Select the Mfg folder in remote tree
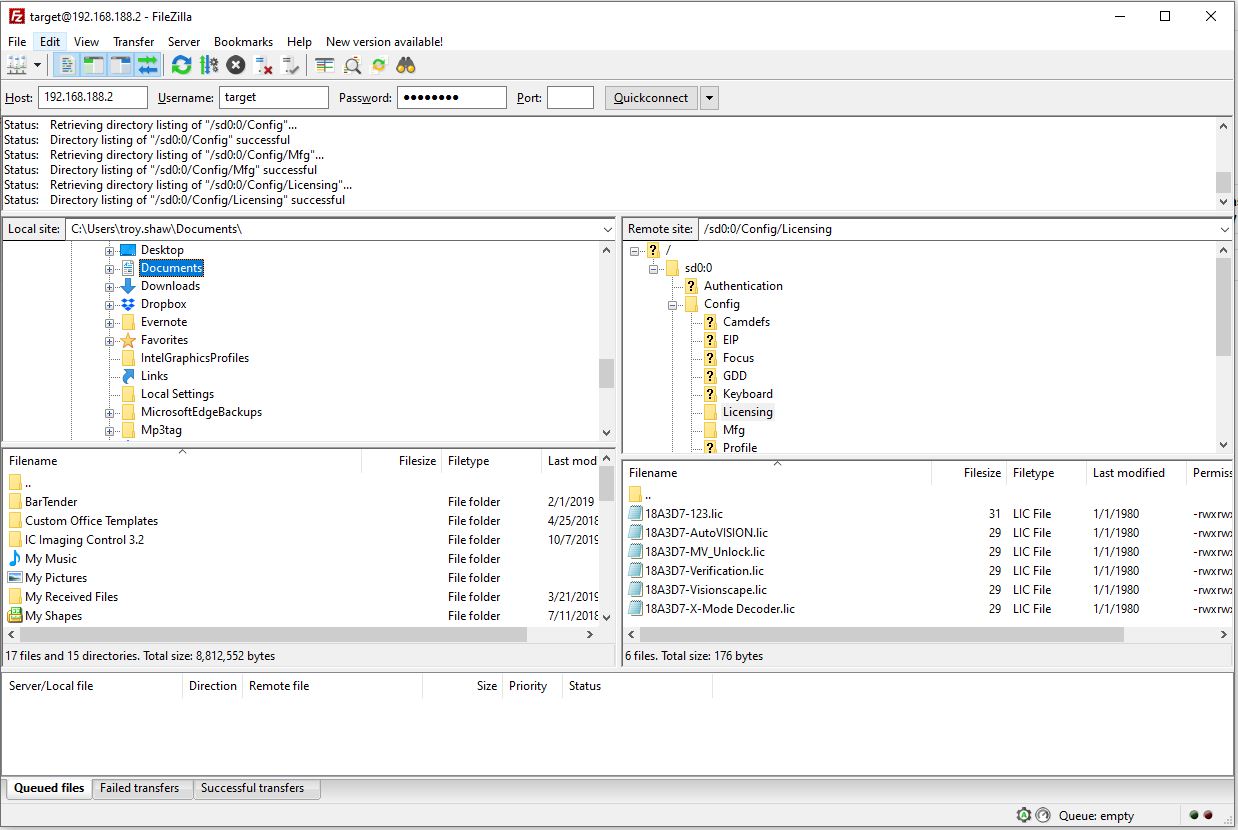Viewport: 1238px width, 830px height. (734, 430)
